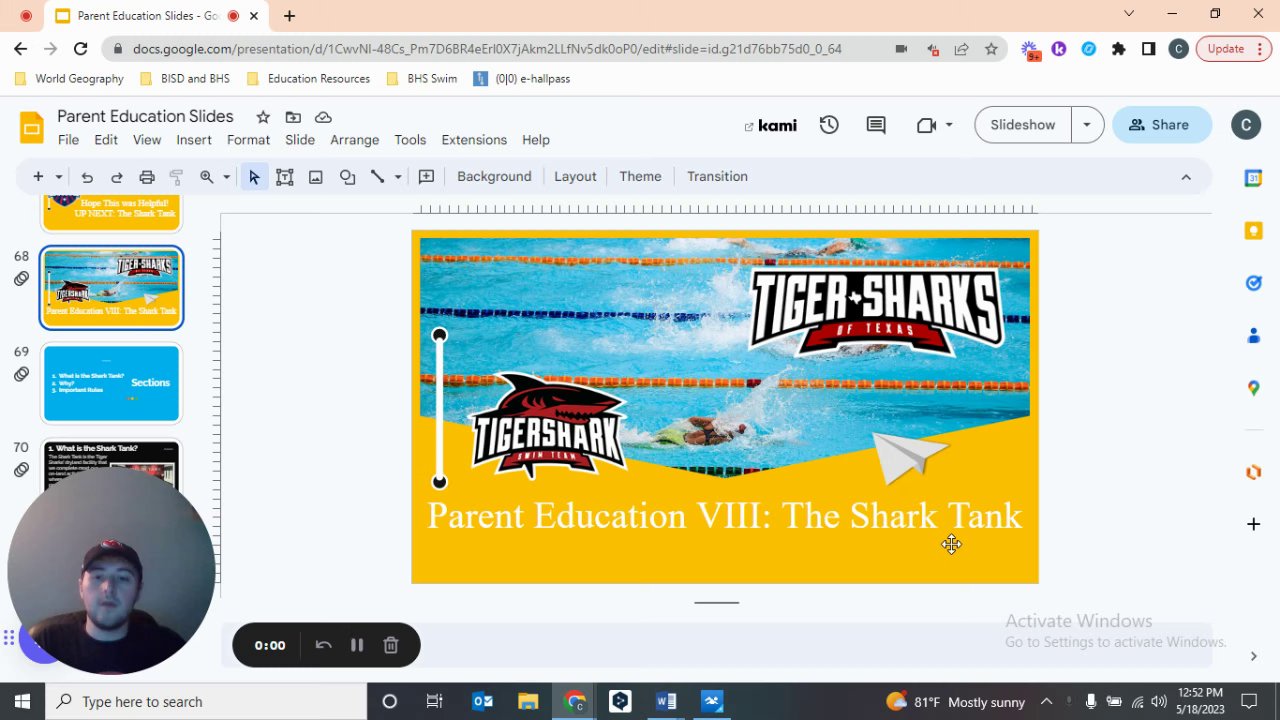Image resolution: width=1280 pixels, height=720 pixels.
Task: Expand the line type dropdown arrow
Action: pos(398,177)
